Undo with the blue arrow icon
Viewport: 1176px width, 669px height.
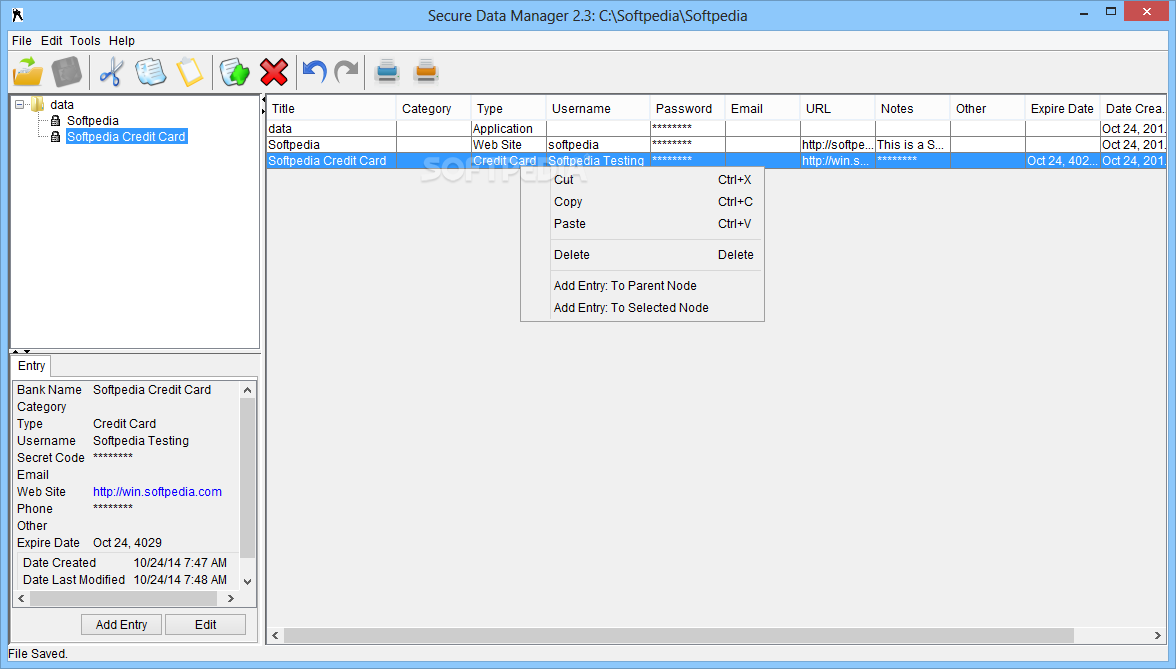[314, 72]
